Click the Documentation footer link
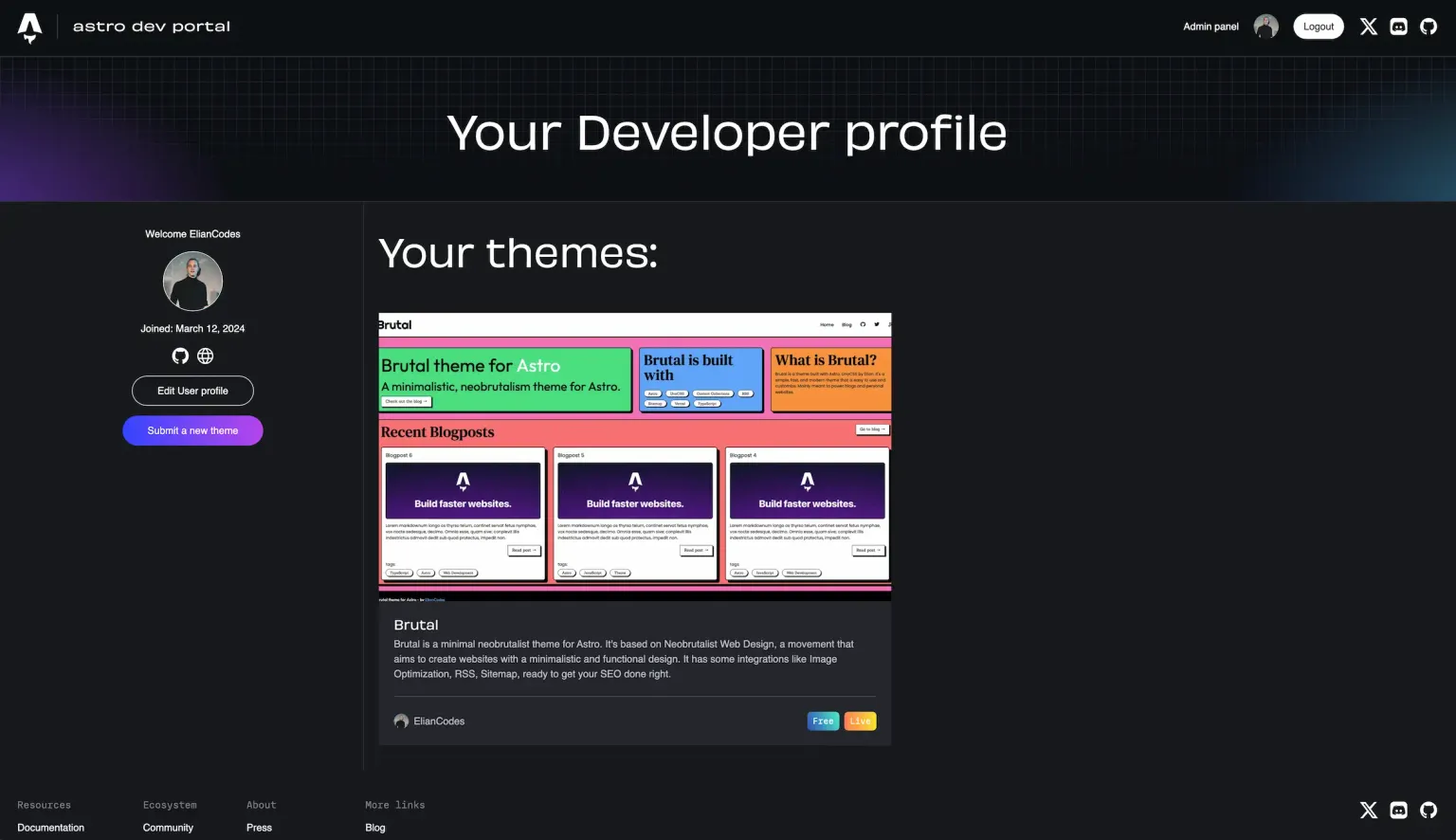 coord(51,828)
